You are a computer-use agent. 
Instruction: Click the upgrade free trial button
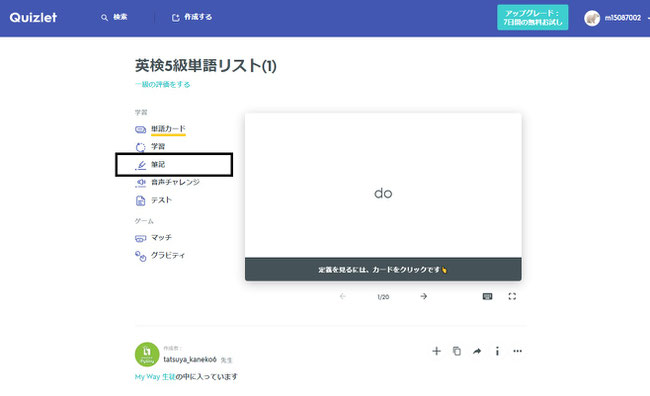(x=533, y=17)
